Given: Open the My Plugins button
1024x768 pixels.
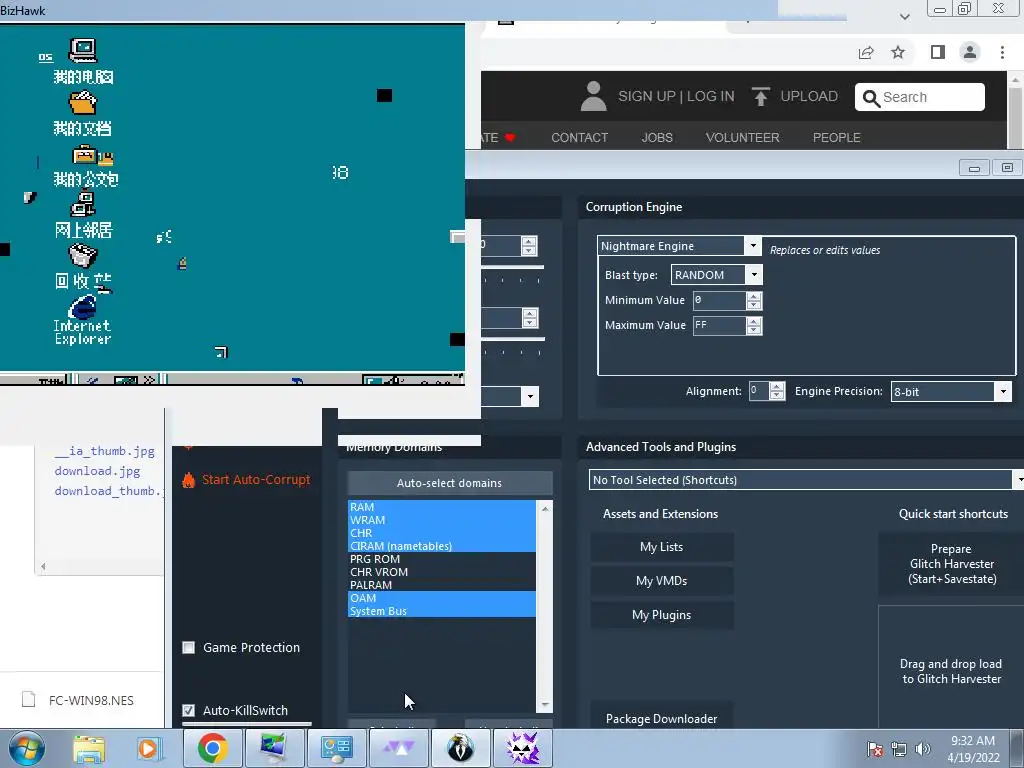Looking at the screenshot, I should pos(662,615).
